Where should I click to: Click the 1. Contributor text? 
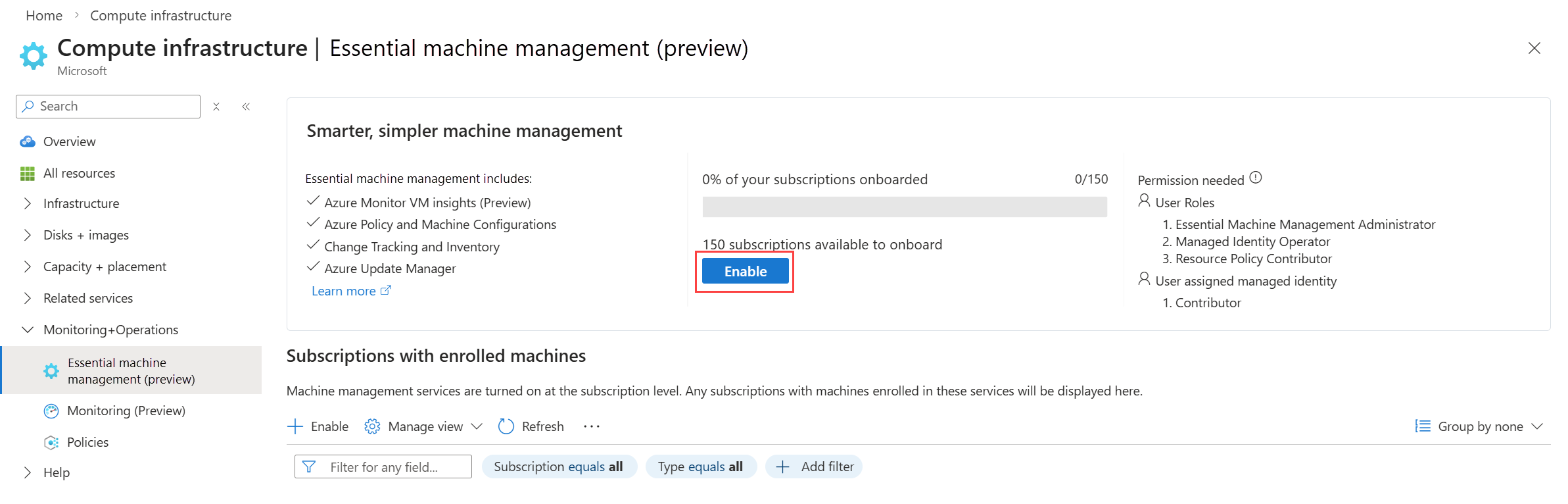click(x=1202, y=303)
